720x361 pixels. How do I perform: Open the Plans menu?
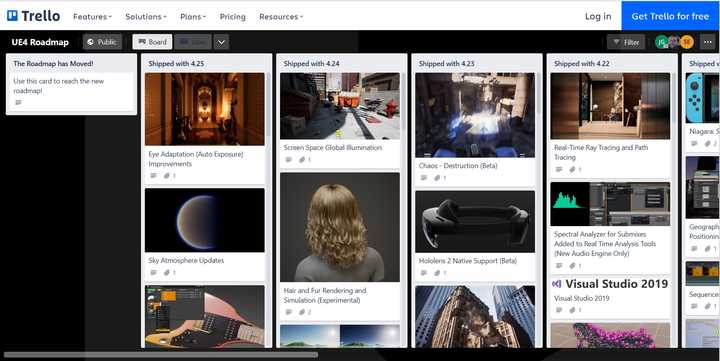[x=193, y=17]
